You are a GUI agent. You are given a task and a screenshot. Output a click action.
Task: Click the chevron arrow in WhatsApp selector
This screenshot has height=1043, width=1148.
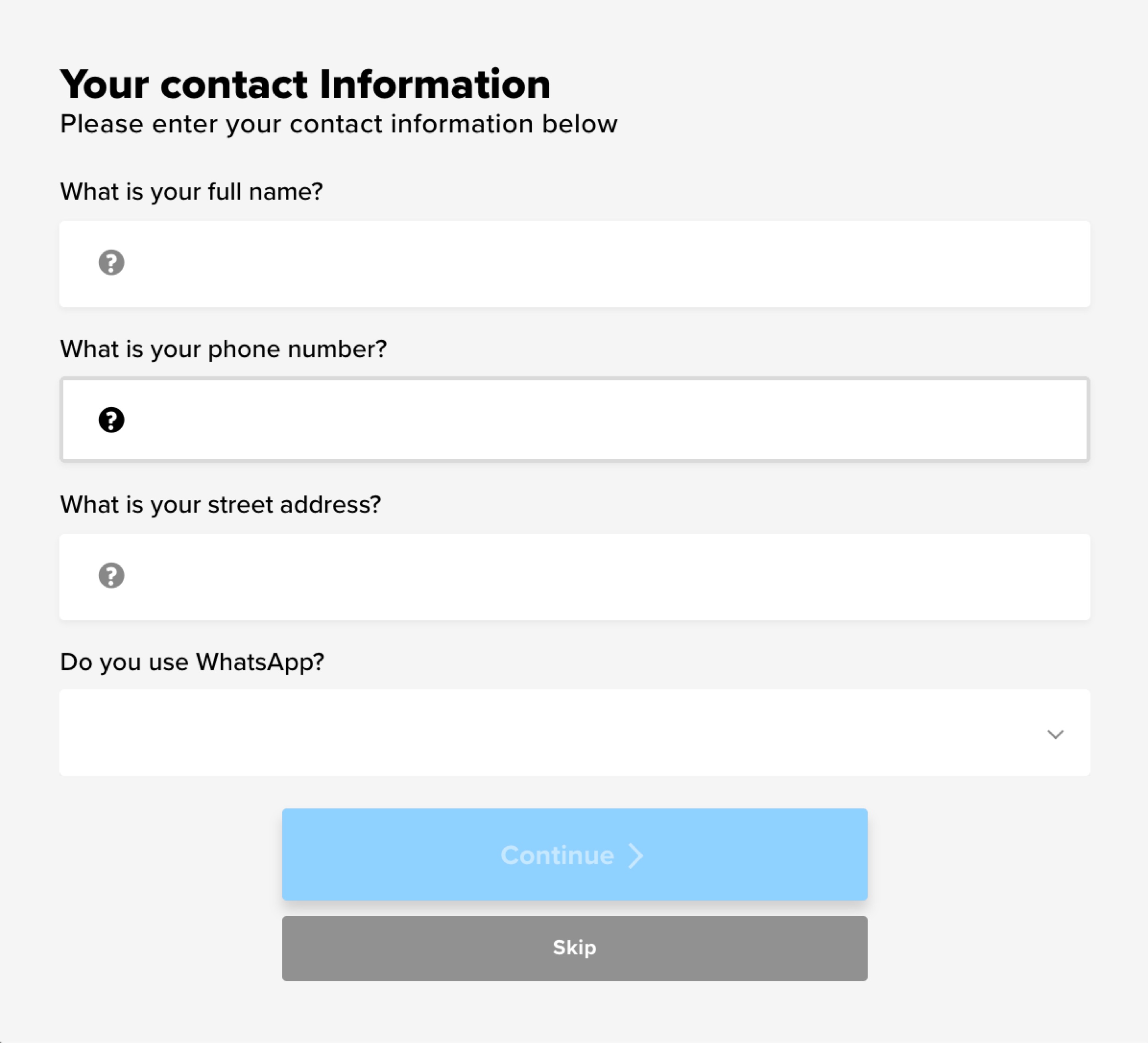(x=1055, y=734)
